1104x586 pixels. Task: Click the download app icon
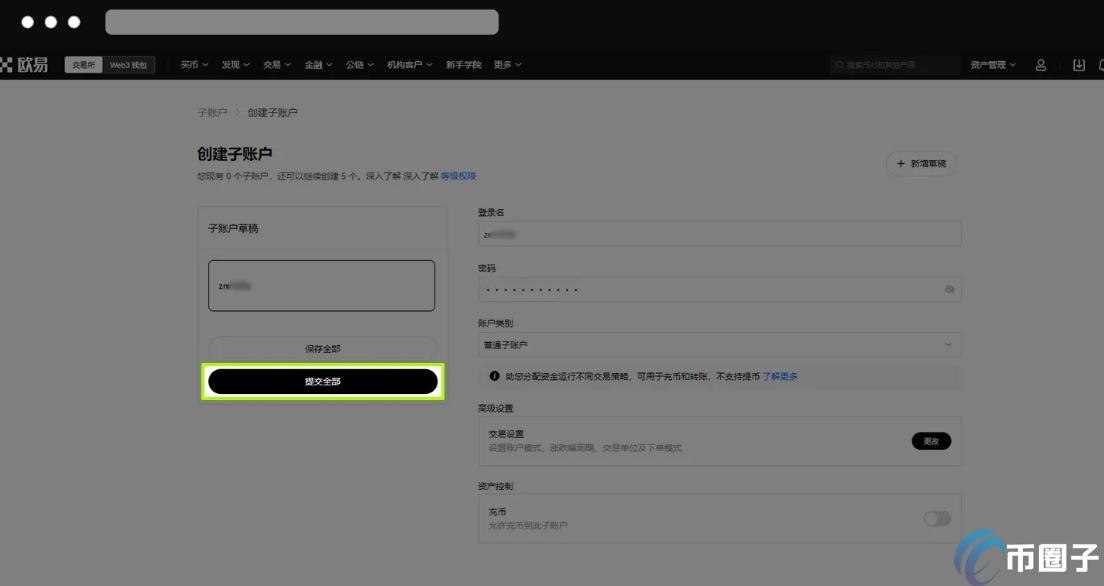[1078, 64]
